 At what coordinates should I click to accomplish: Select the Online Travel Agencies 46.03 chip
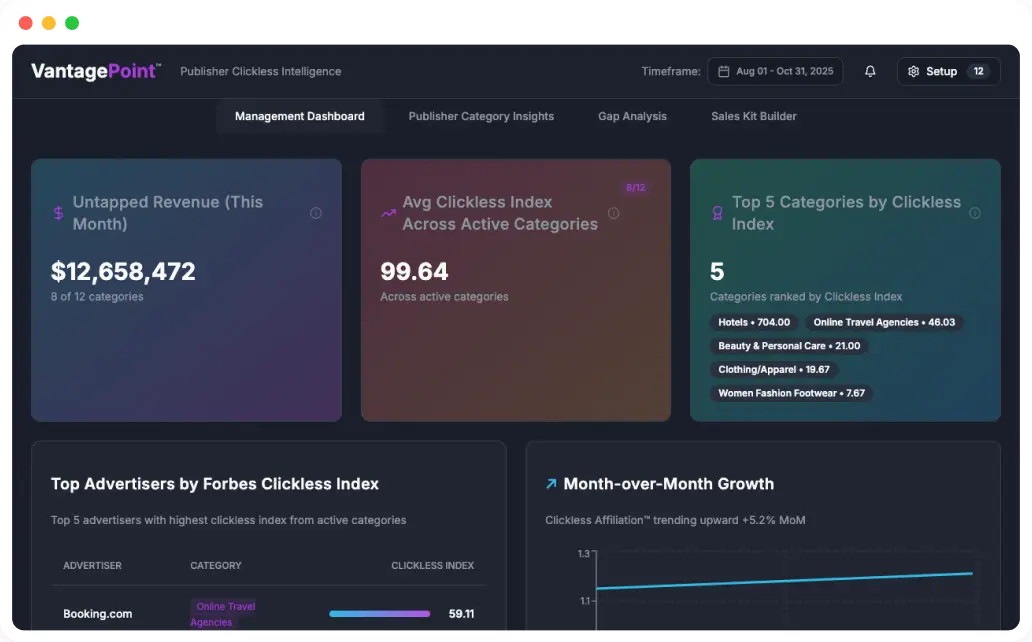(884, 322)
